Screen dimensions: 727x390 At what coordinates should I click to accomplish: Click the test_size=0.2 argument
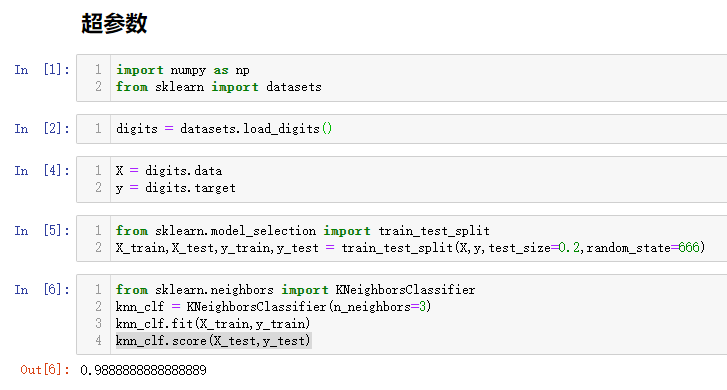click(x=534, y=248)
